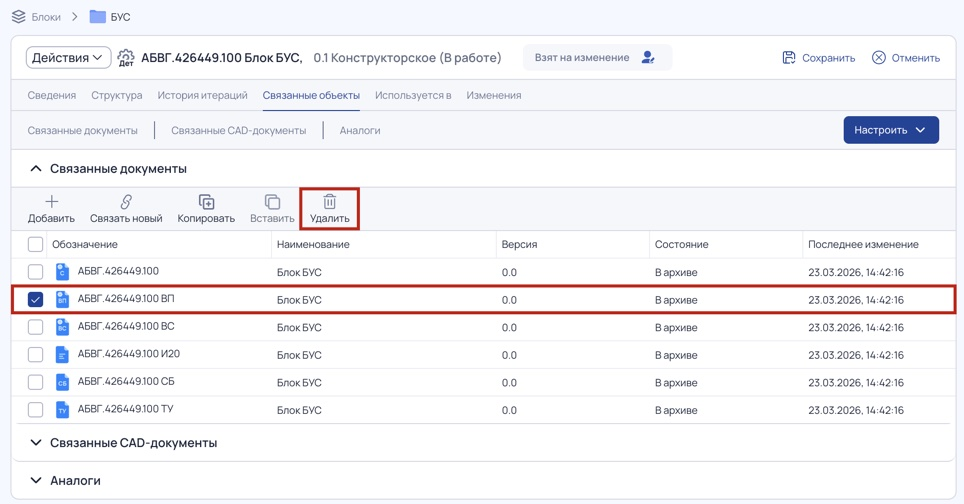The image size is (964, 504).
Task: Open document АБВГ.426449.100 ТУ
Action: (125, 409)
